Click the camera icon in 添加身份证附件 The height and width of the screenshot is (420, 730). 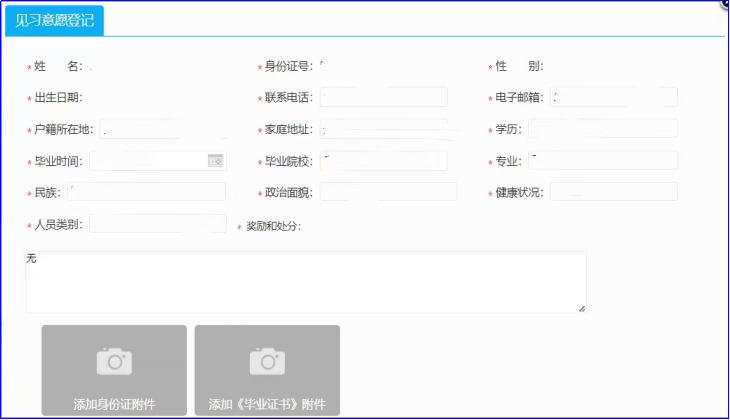(x=114, y=361)
